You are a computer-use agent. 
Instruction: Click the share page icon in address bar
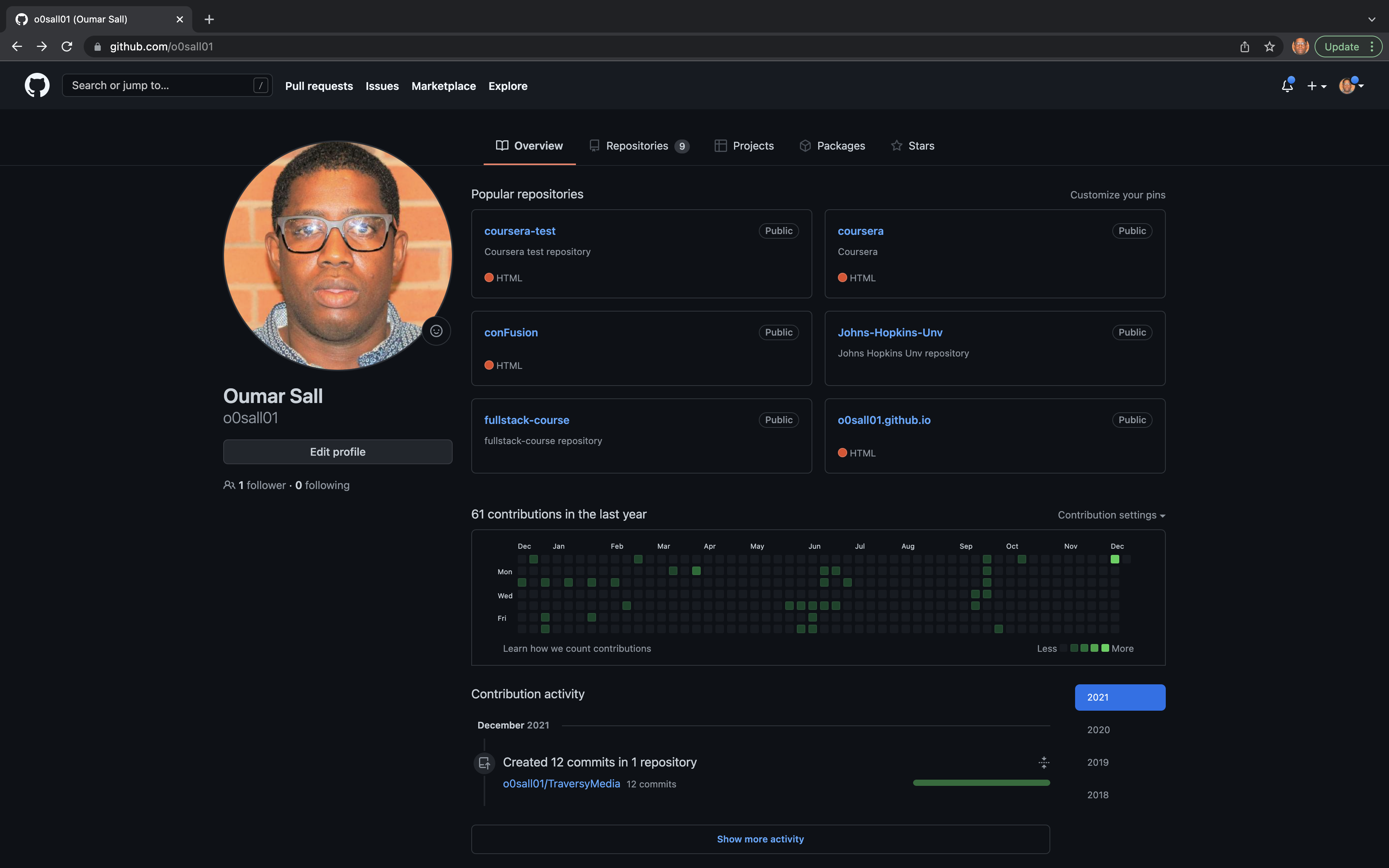point(1244,46)
